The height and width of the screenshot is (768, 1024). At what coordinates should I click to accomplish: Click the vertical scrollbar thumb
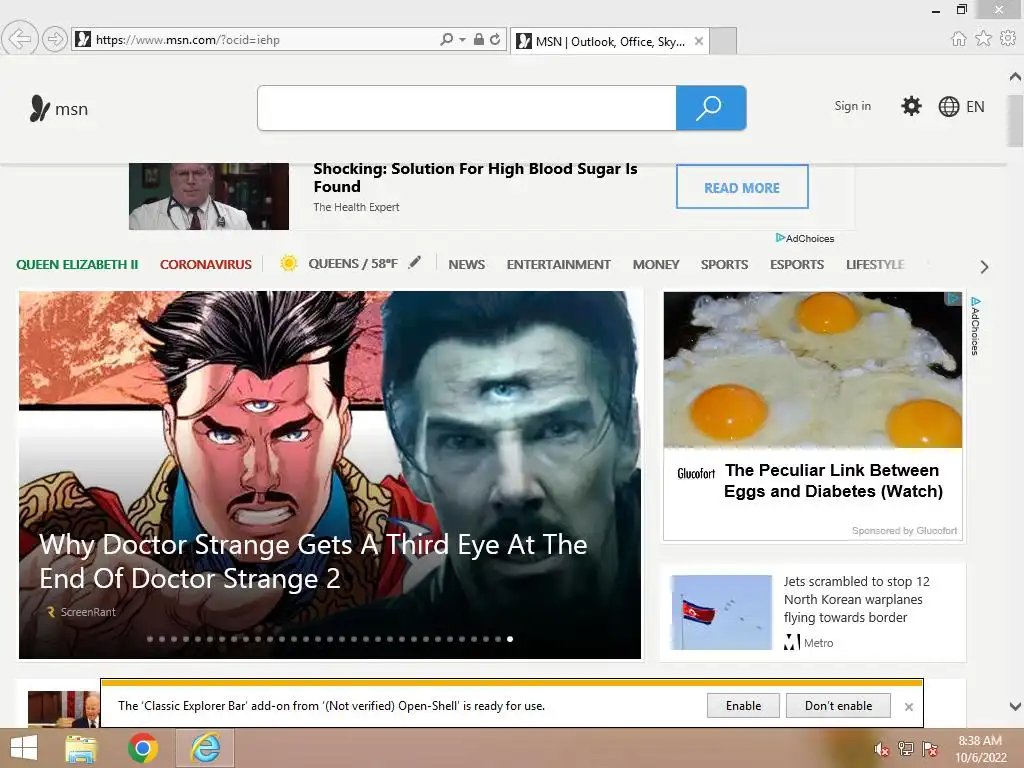tap(1015, 121)
